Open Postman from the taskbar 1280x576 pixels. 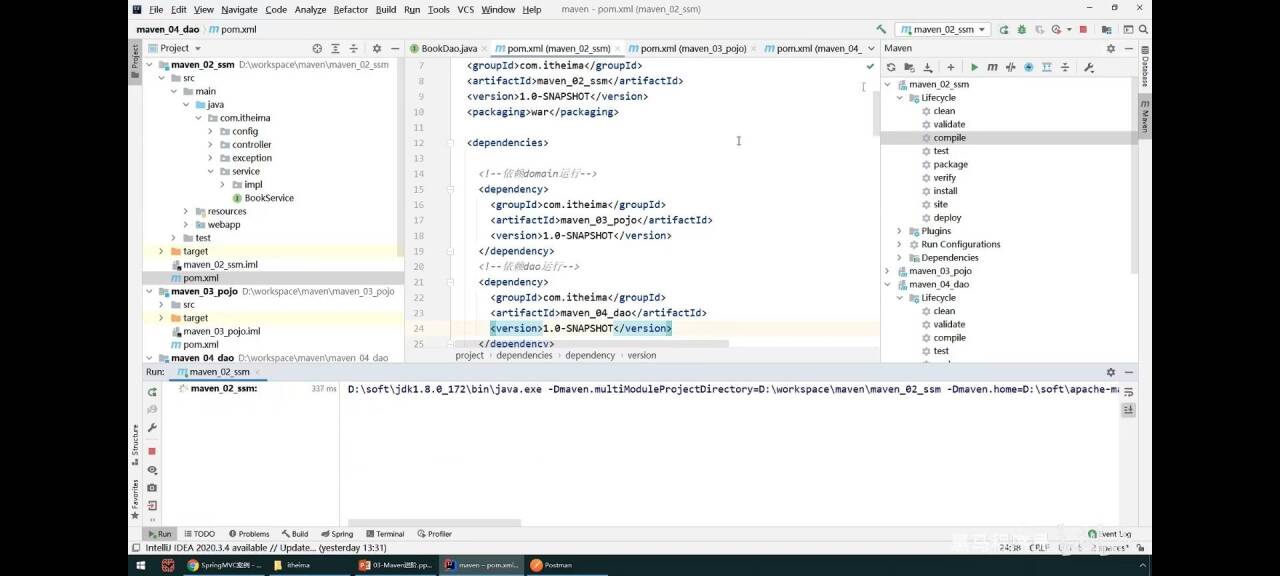[552, 565]
